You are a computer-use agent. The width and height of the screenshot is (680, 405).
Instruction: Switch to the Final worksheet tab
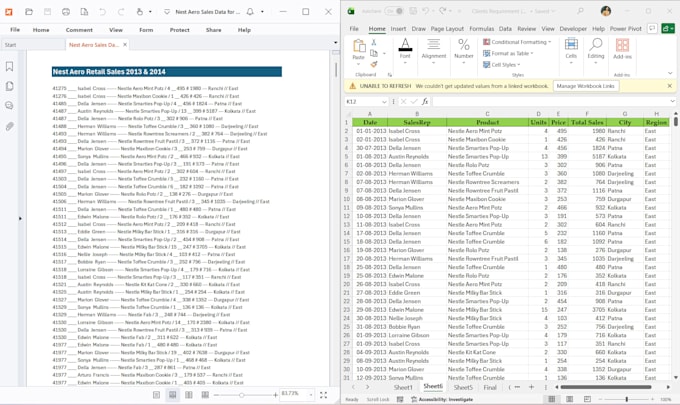pos(490,387)
